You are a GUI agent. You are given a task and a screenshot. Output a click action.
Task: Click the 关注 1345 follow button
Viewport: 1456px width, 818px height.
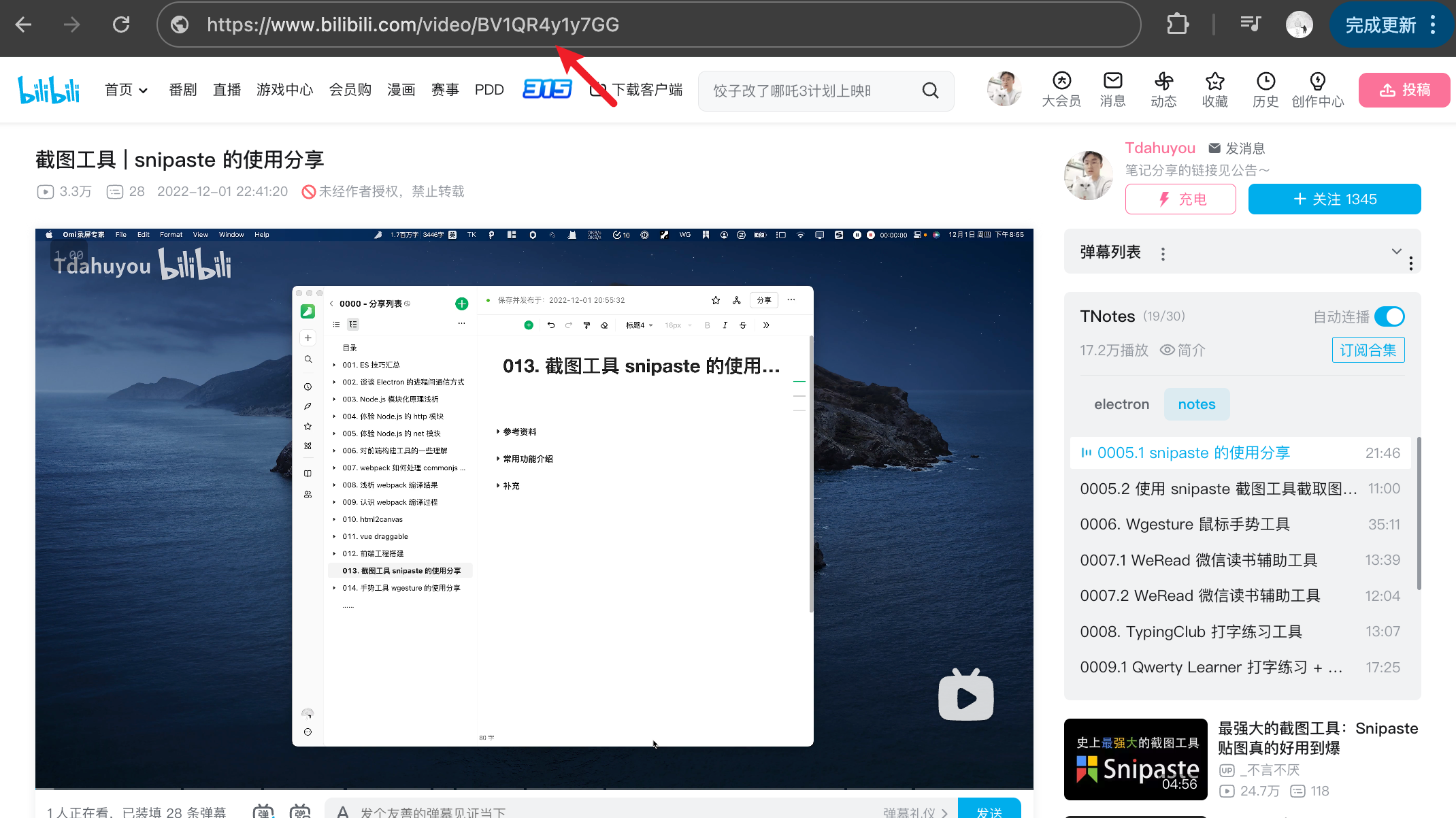pos(1334,199)
